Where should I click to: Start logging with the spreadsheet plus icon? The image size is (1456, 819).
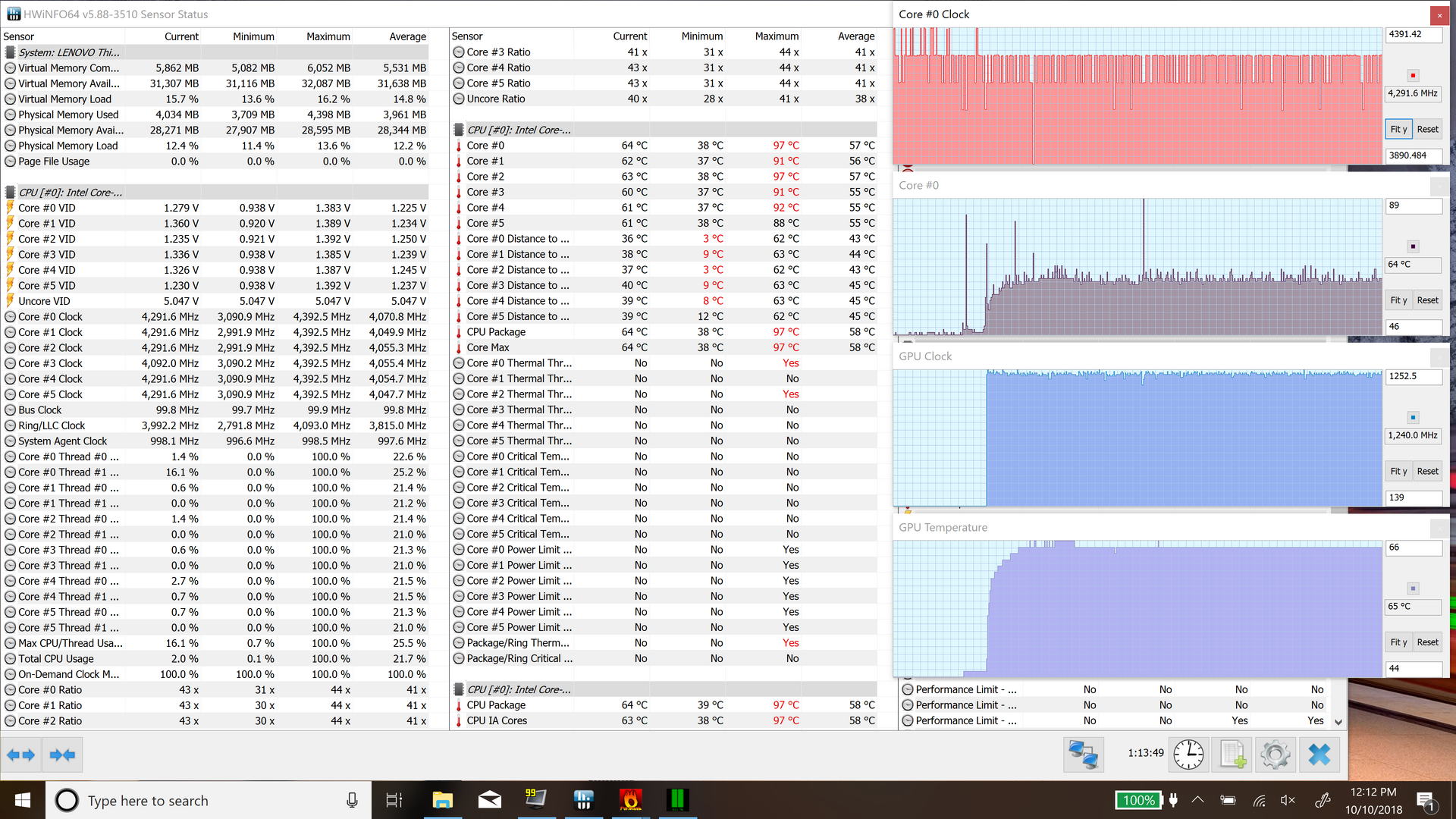[1232, 755]
